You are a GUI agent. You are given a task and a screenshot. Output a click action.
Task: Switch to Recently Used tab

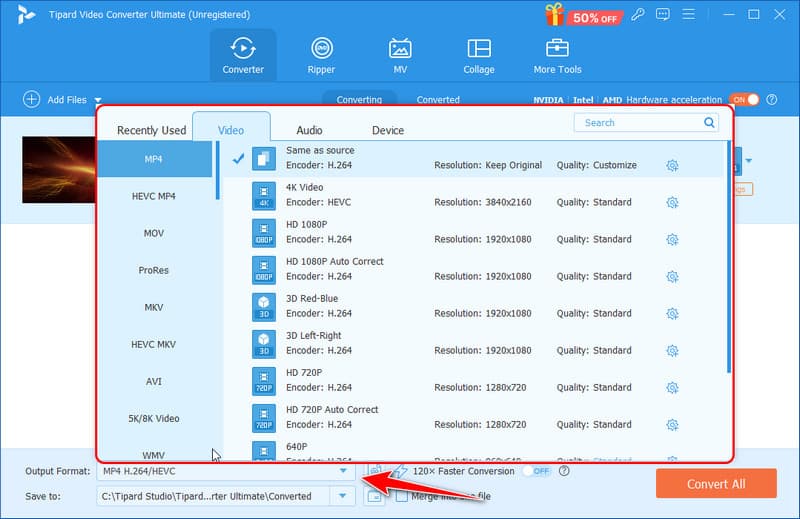(x=152, y=130)
